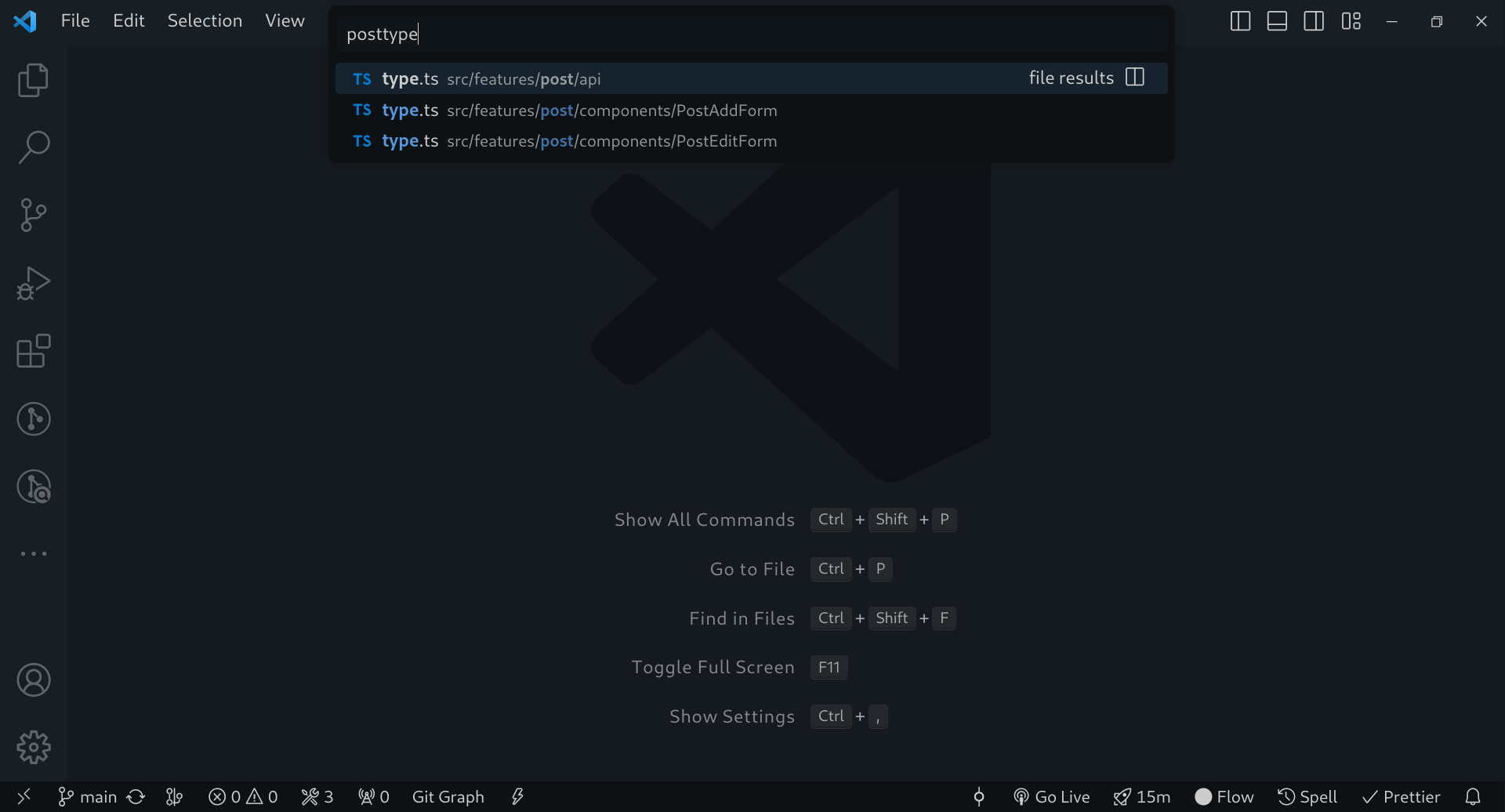The width and height of the screenshot is (1505, 812).
Task: Synchronize changes icon in status bar
Action: [136, 797]
